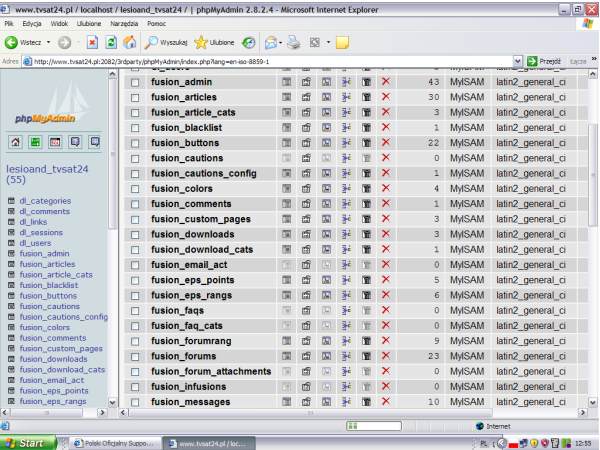Click the Wstecz back button
The image size is (600, 450).
[23, 42]
